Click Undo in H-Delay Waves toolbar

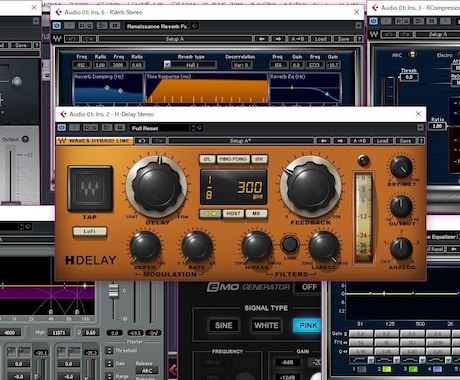point(142,141)
